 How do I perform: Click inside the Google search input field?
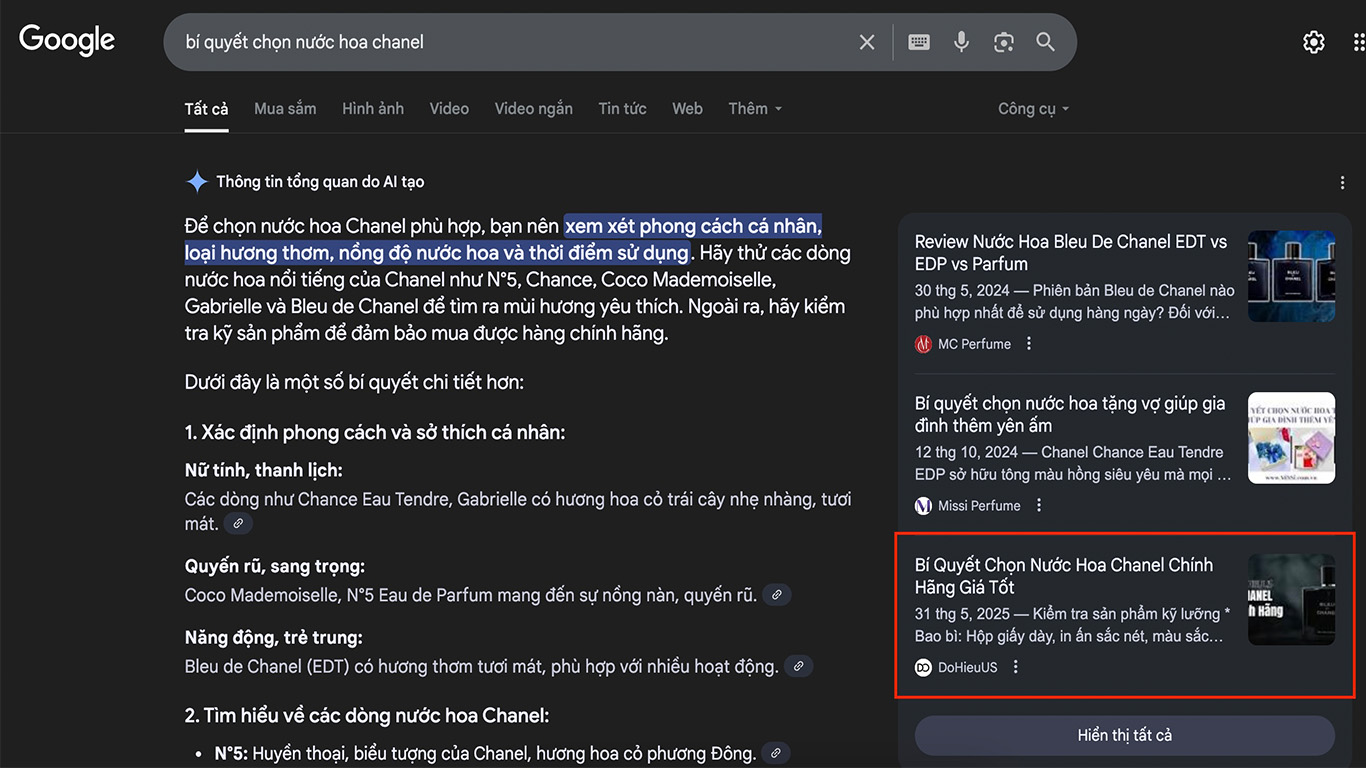click(x=500, y=42)
